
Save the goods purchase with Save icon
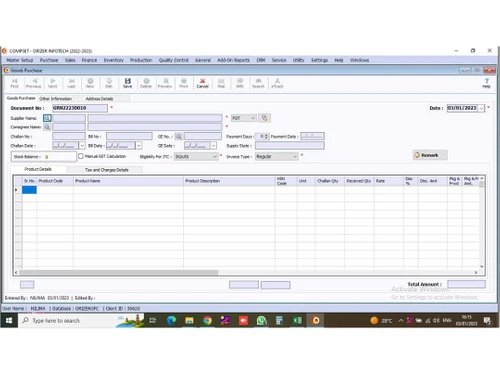point(128,83)
